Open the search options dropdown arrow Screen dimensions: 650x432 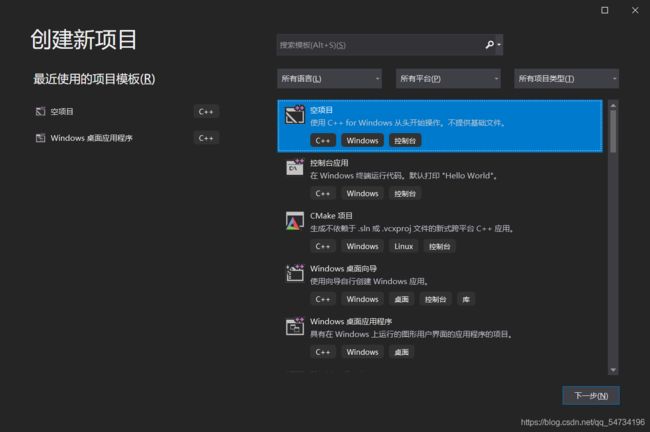[499, 44]
